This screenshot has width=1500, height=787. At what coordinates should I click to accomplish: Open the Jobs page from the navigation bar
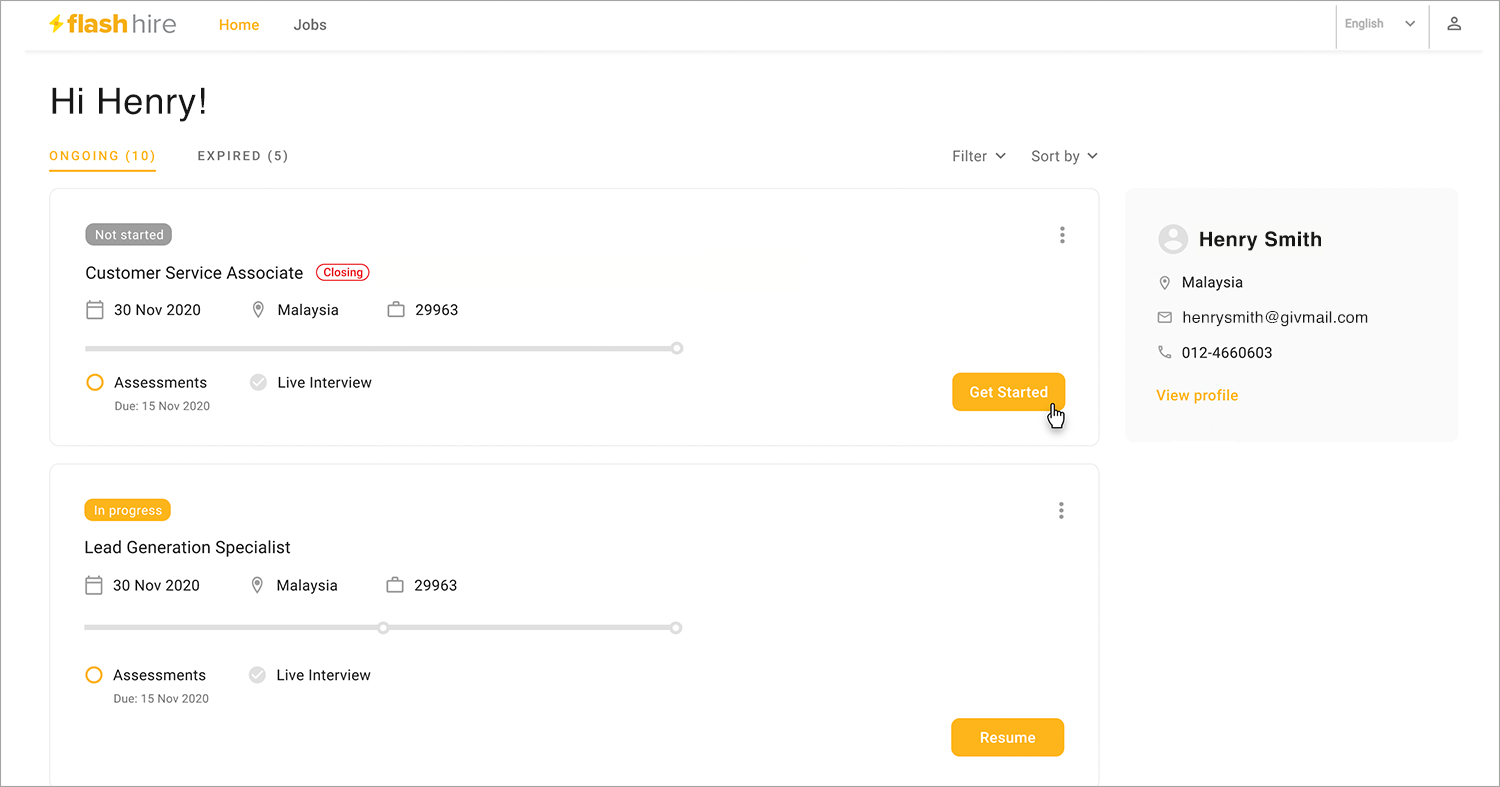click(x=310, y=24)
